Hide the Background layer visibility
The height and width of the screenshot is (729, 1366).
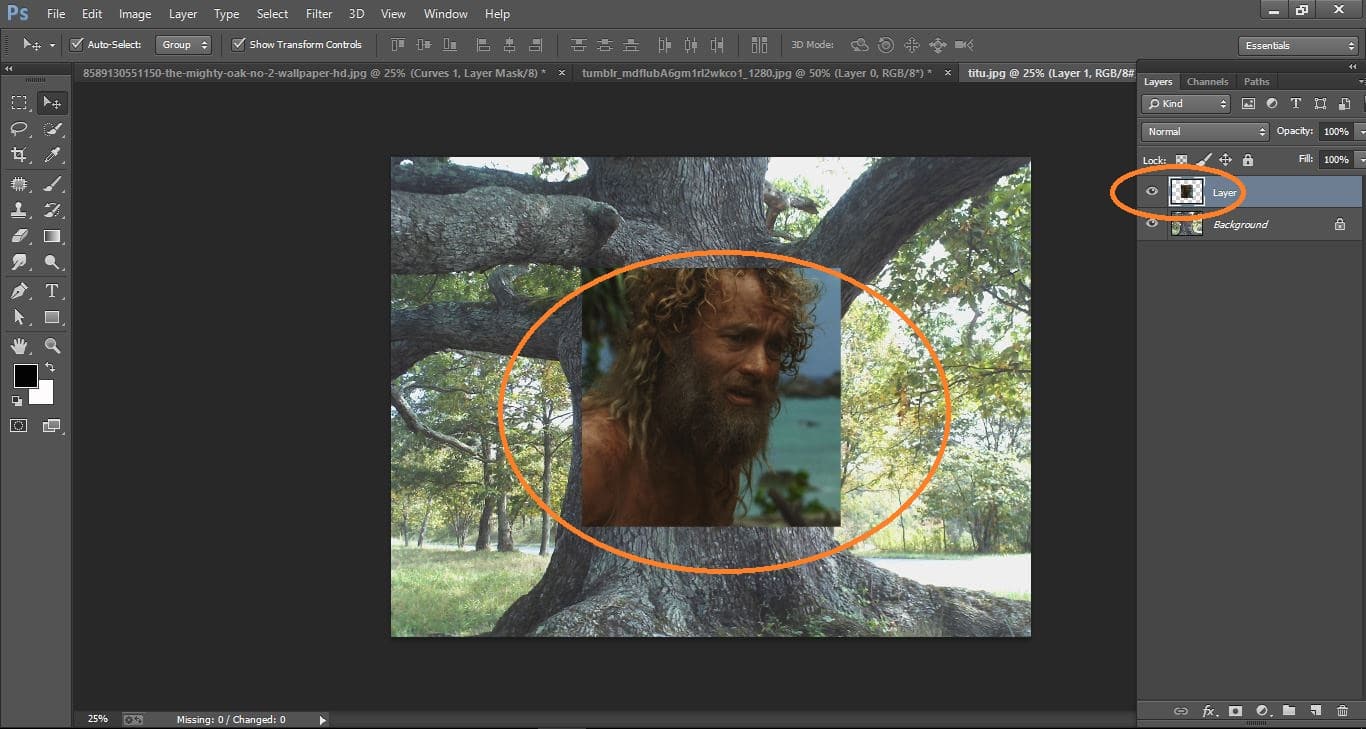[x=1152, y=224]
